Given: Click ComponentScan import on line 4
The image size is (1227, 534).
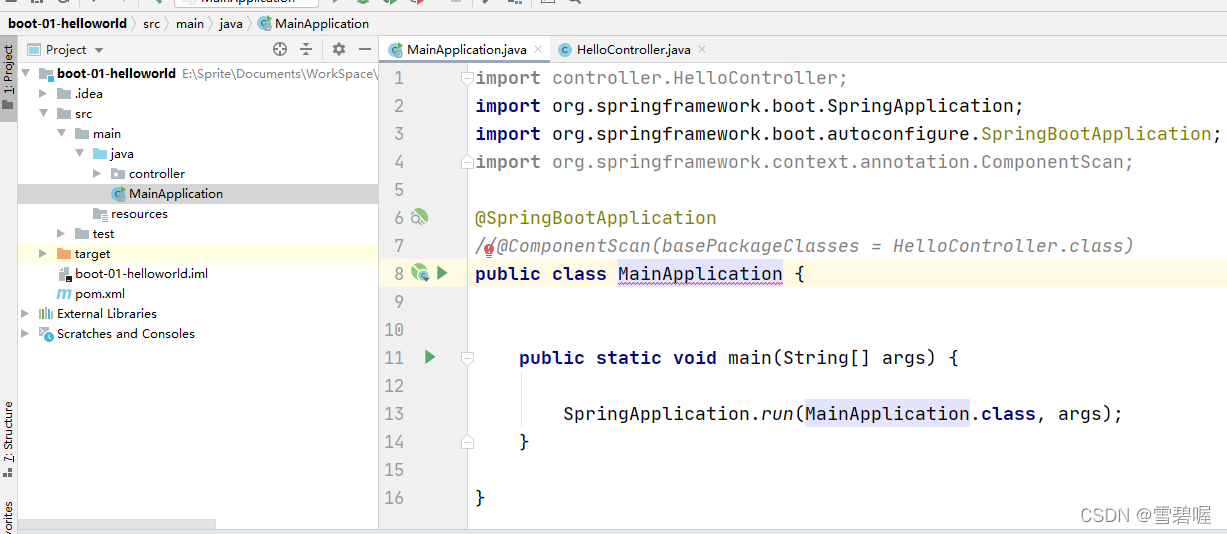Looking at the screenshot, I should point(804,161).
